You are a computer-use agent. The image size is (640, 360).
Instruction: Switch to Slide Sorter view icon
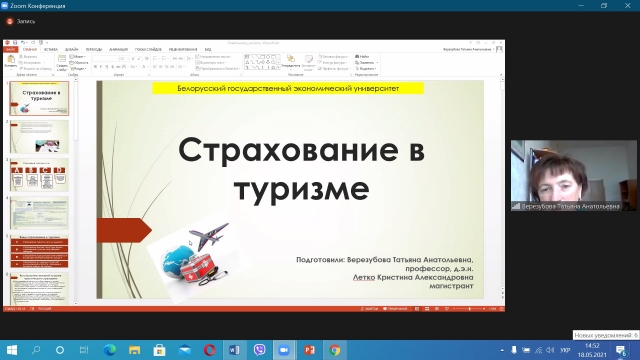[427, 309]
